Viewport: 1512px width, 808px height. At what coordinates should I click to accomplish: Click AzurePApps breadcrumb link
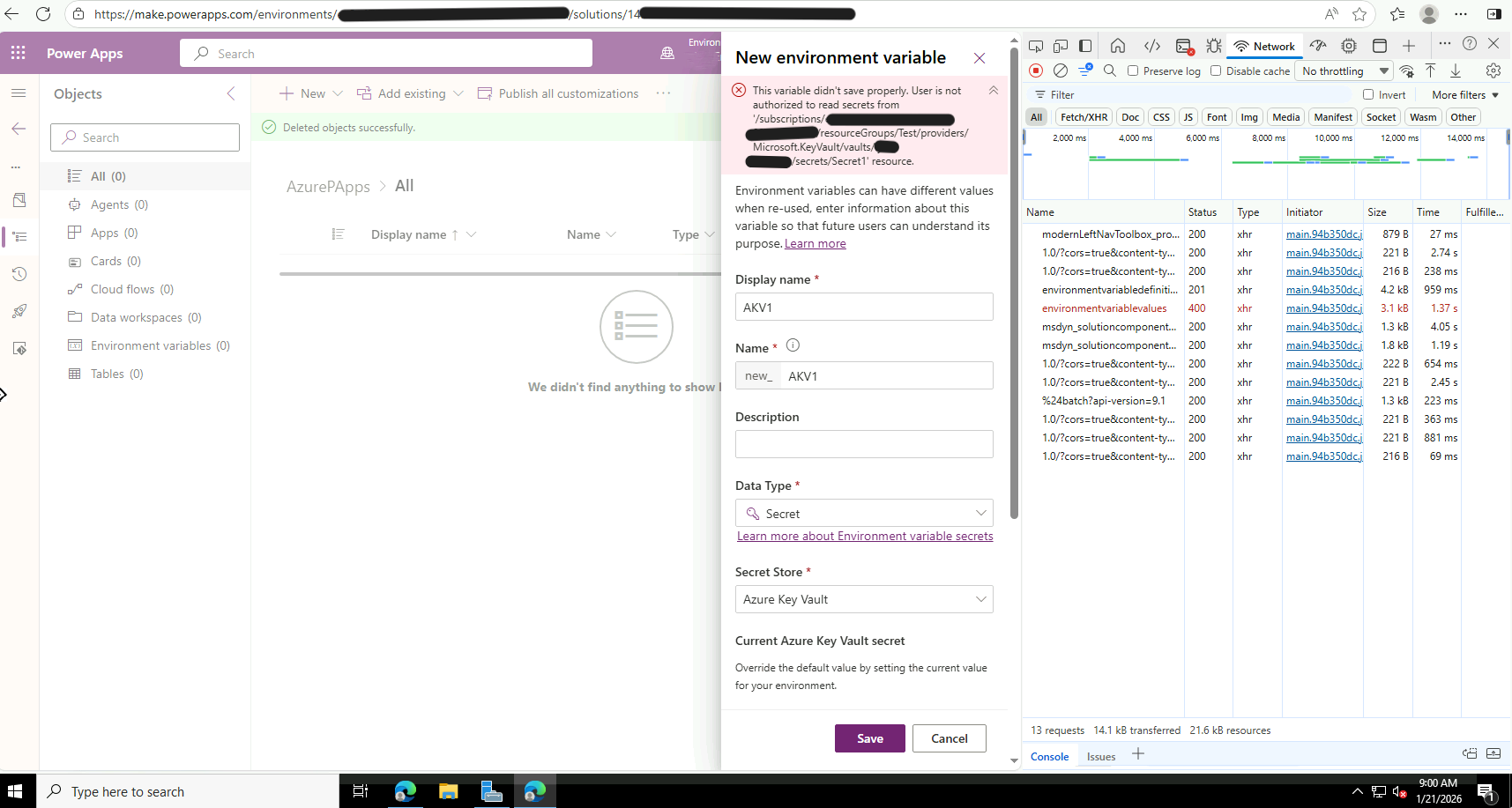coord(328,186)
